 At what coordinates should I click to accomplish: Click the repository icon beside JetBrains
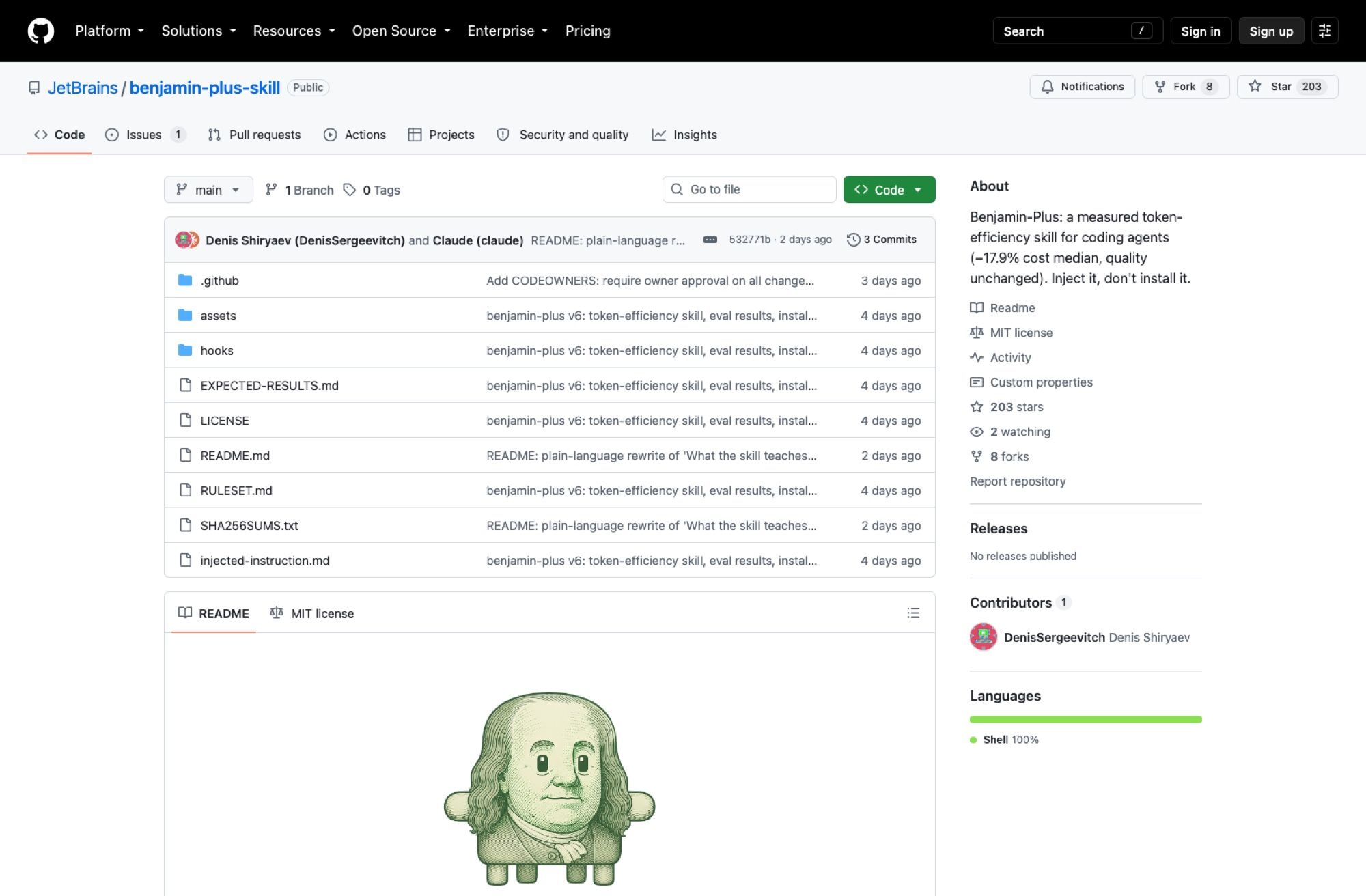34,87
